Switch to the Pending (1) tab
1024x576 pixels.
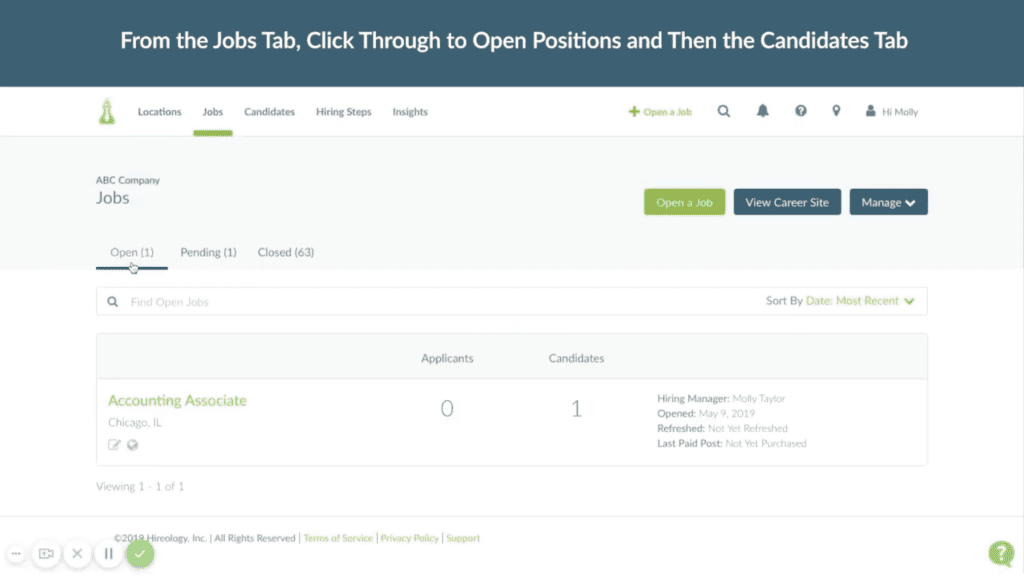tap(208, 253)
